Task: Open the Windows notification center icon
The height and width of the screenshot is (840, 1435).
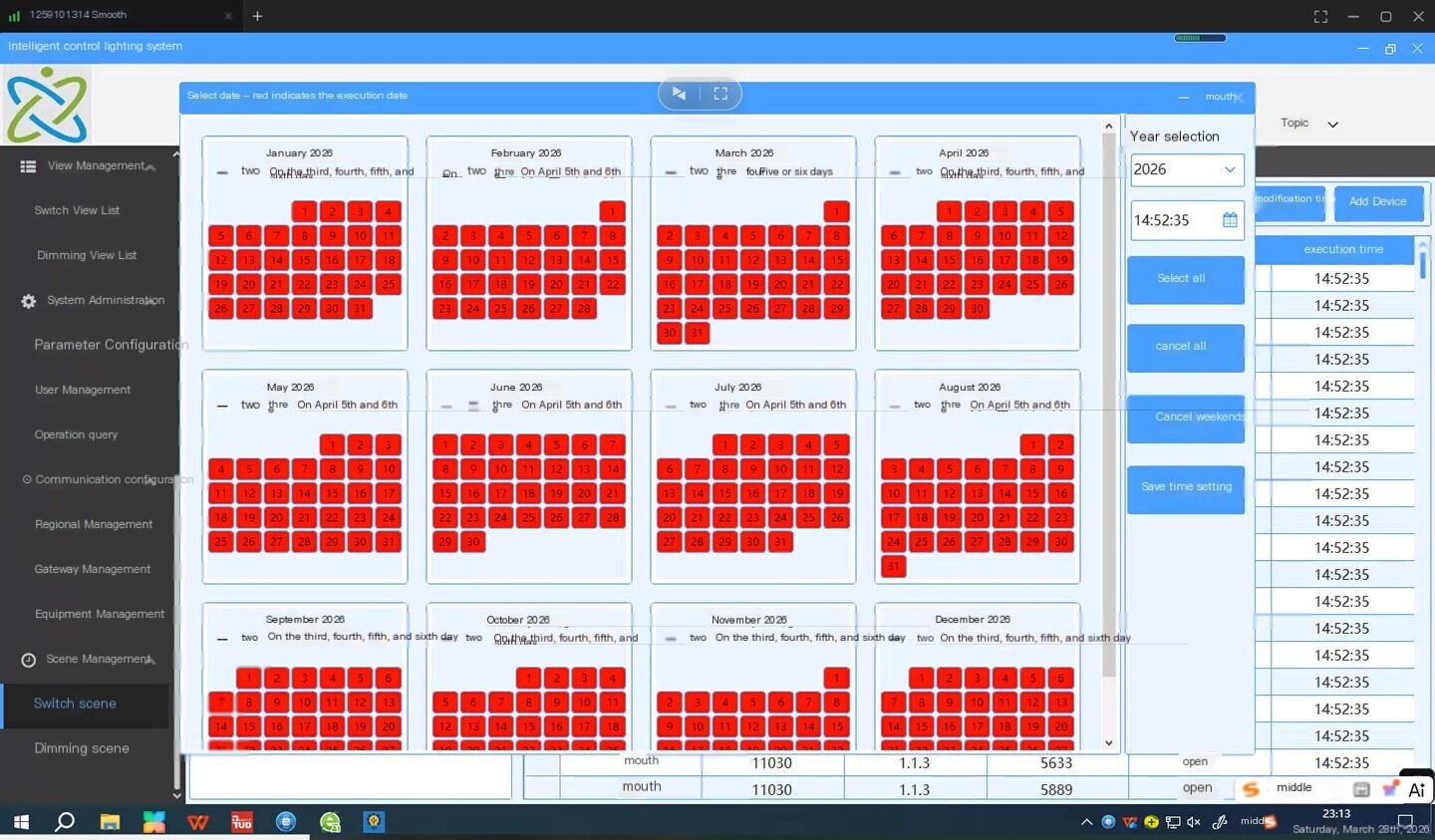Action: click(1405, 822)
